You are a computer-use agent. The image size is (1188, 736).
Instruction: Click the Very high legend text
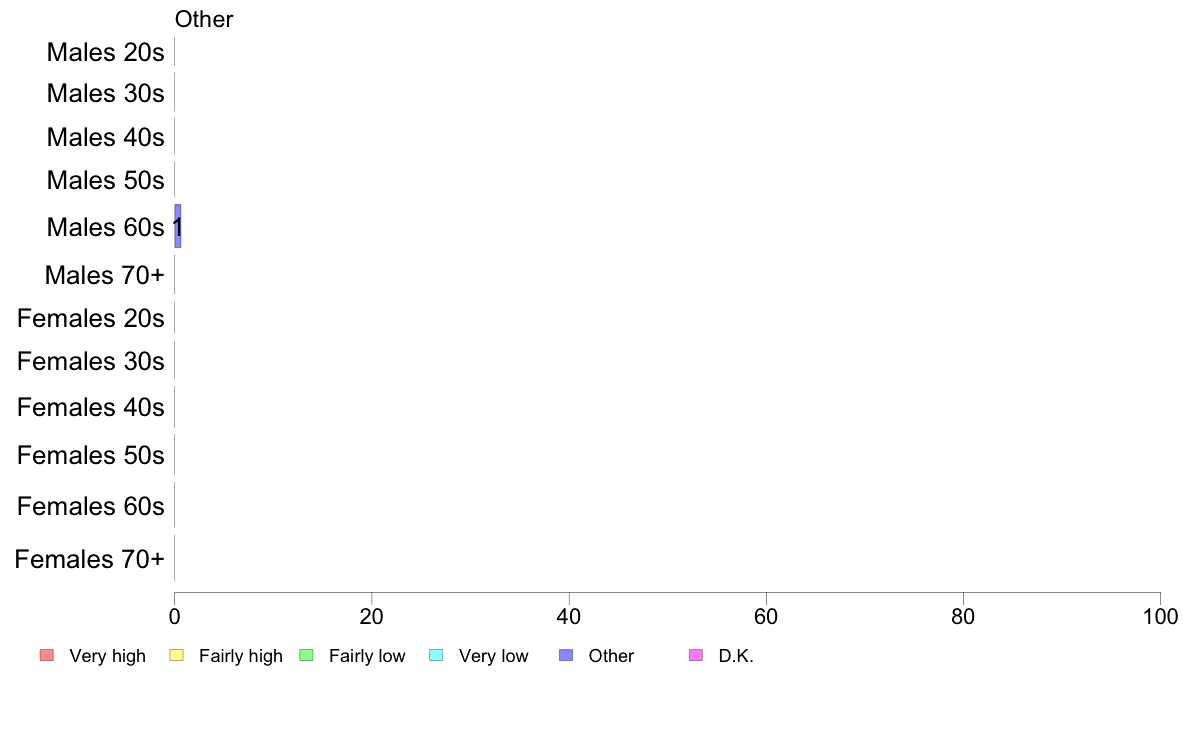(108, 656)
